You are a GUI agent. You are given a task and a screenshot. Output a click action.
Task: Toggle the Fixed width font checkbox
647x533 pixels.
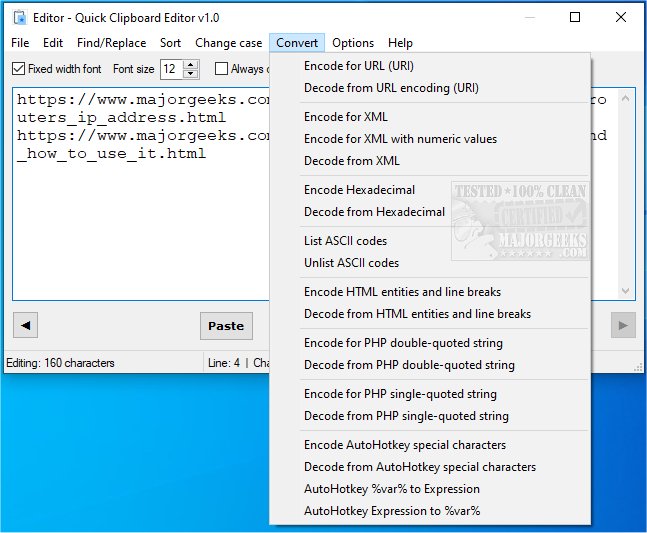coord(19,69)
